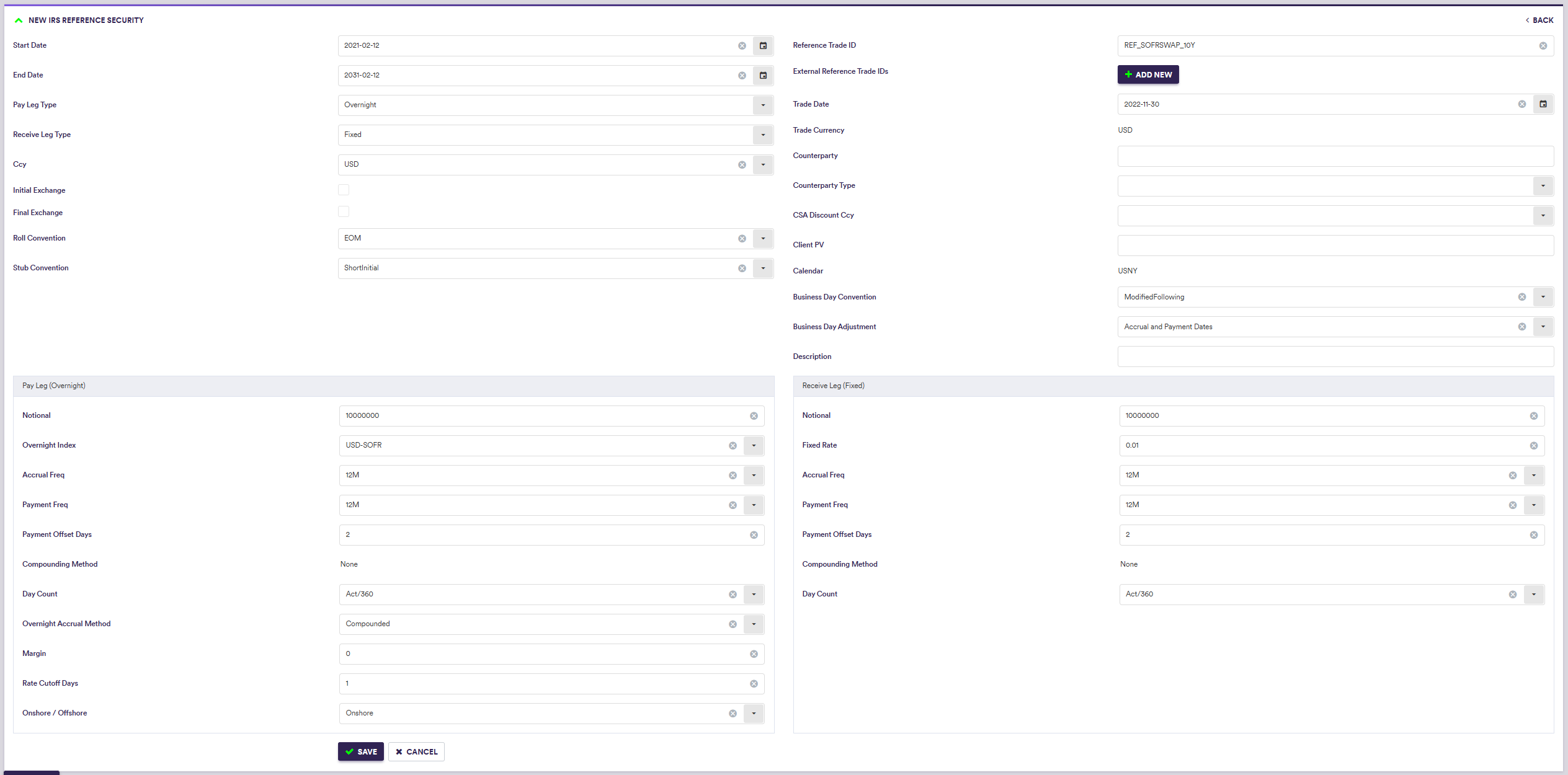Collapse the New IRS Reference Security section
The image size is (1568, 775).
click(19, 20)
